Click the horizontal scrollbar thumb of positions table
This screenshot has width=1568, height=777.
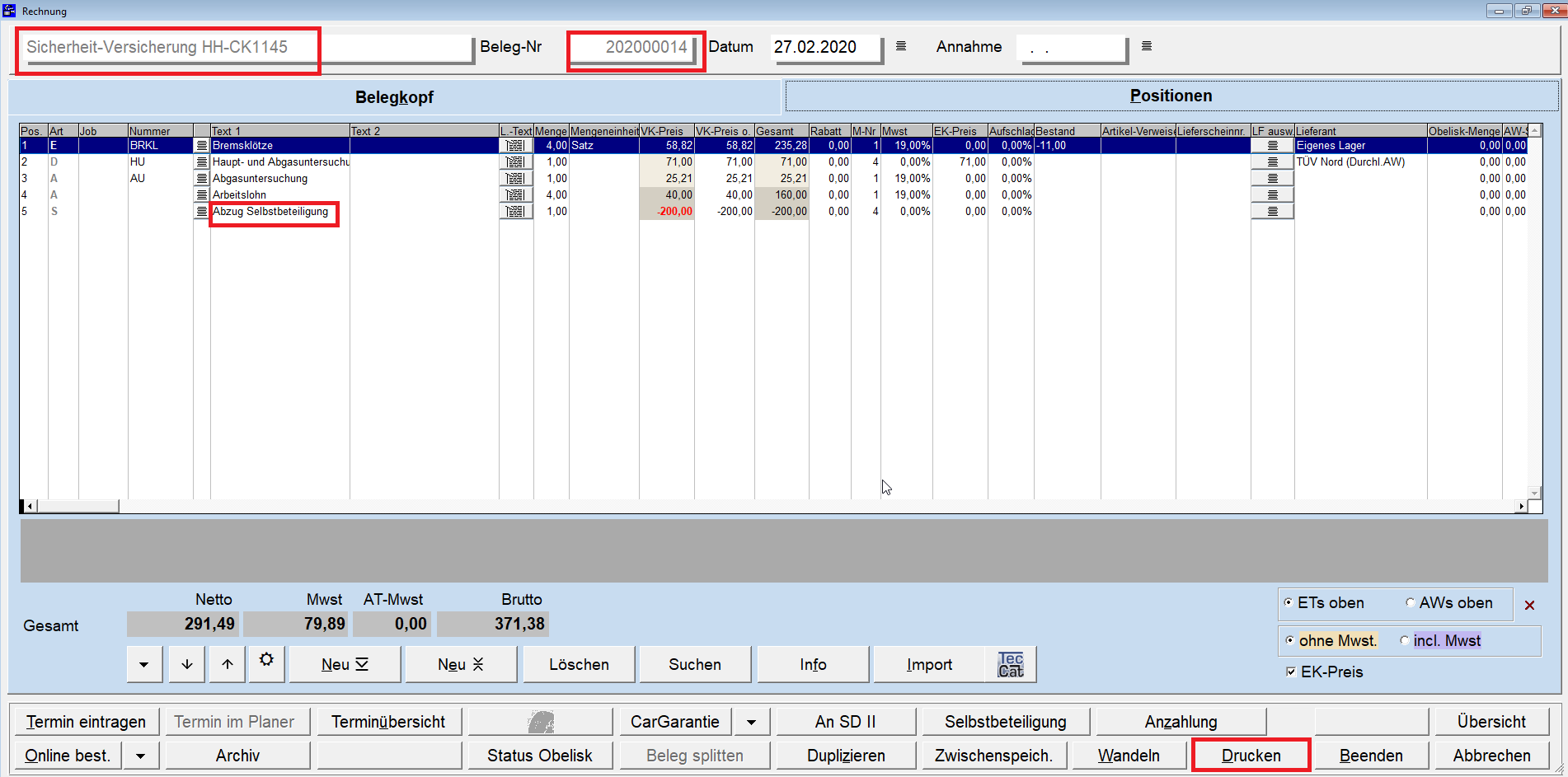pyautogui.click(x=77, y=506)
